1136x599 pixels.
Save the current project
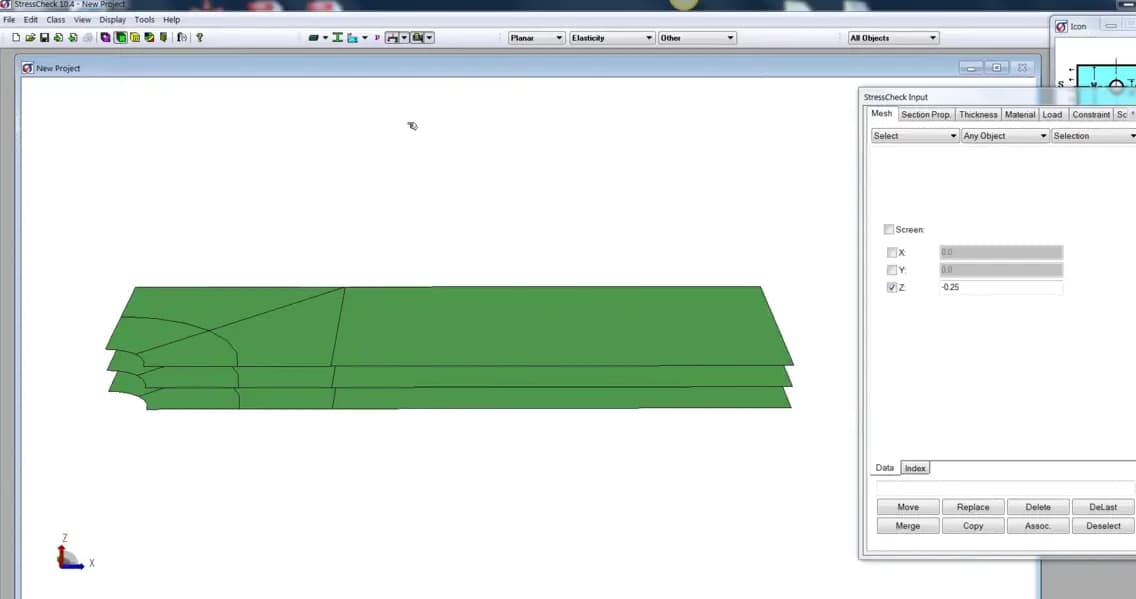click(44, 37)
